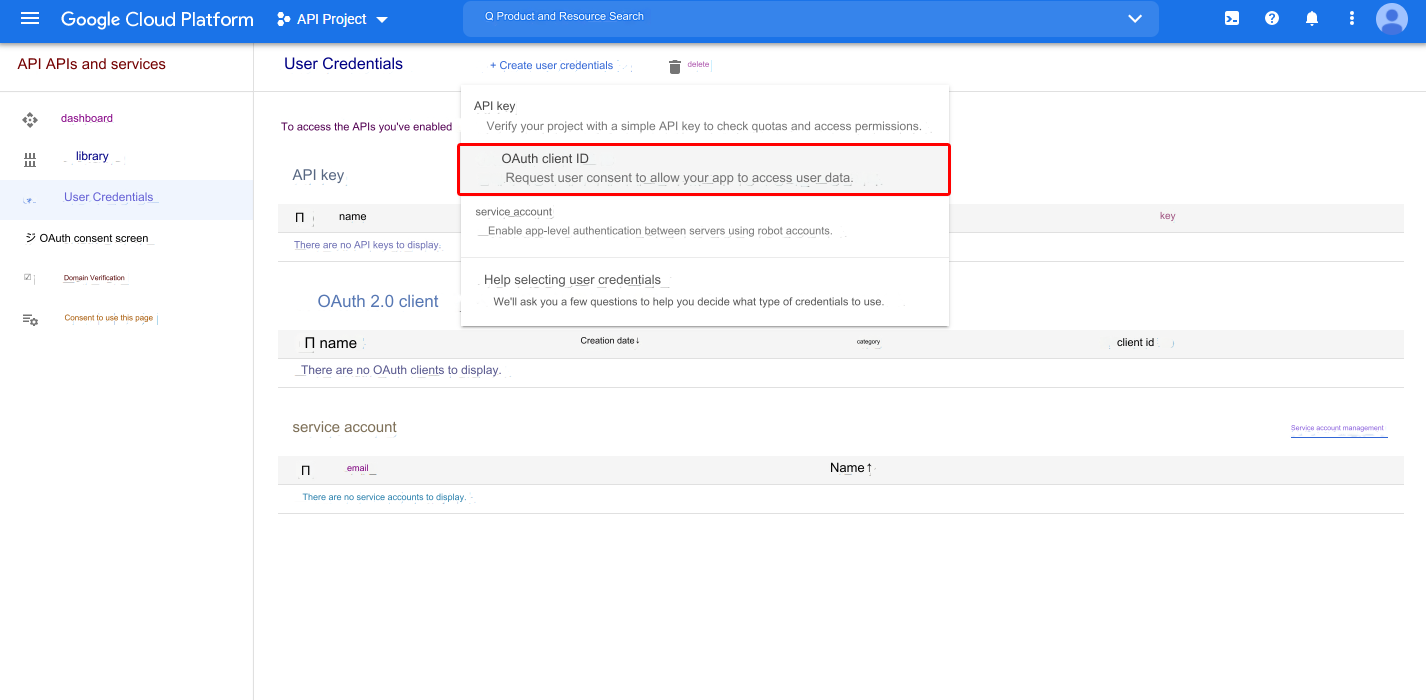Tick the select-all checkbox in OAuth client table
Viewport: 1426px width, 700px height.
point(310,343)
